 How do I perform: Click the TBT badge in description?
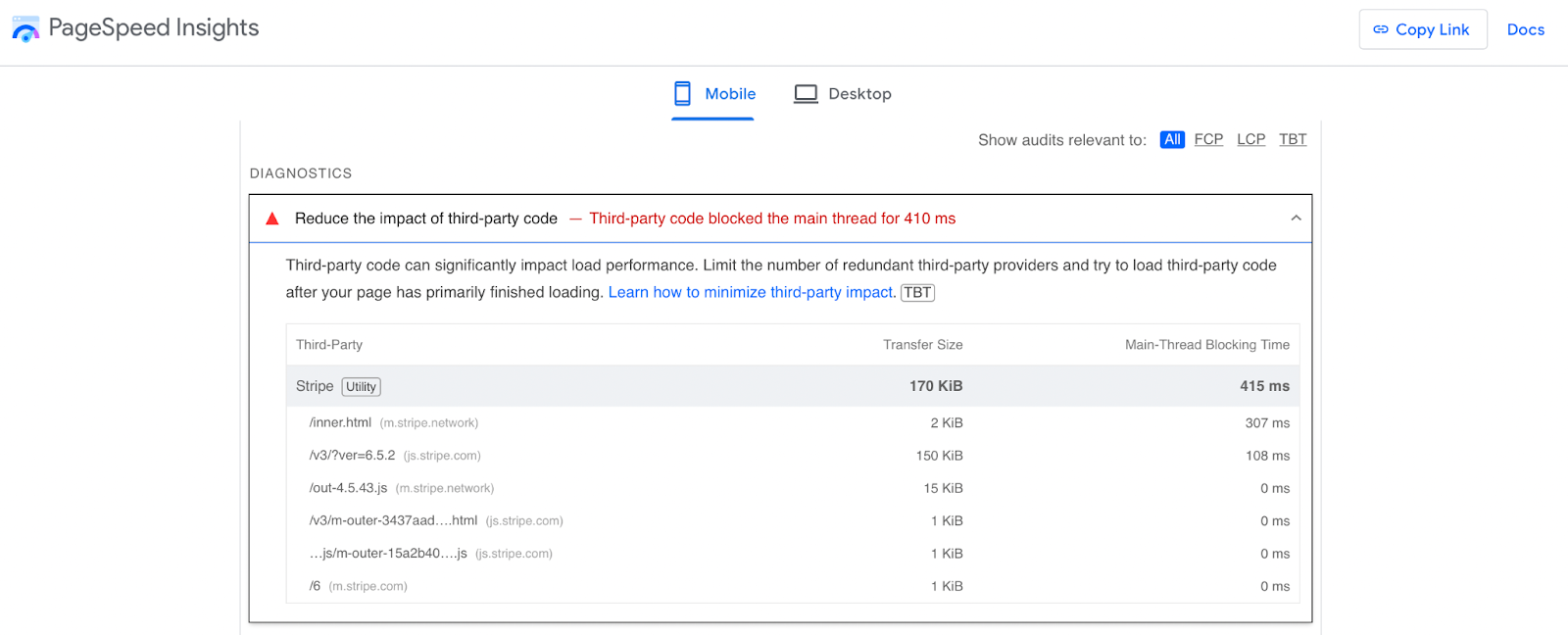pos(917,292)
